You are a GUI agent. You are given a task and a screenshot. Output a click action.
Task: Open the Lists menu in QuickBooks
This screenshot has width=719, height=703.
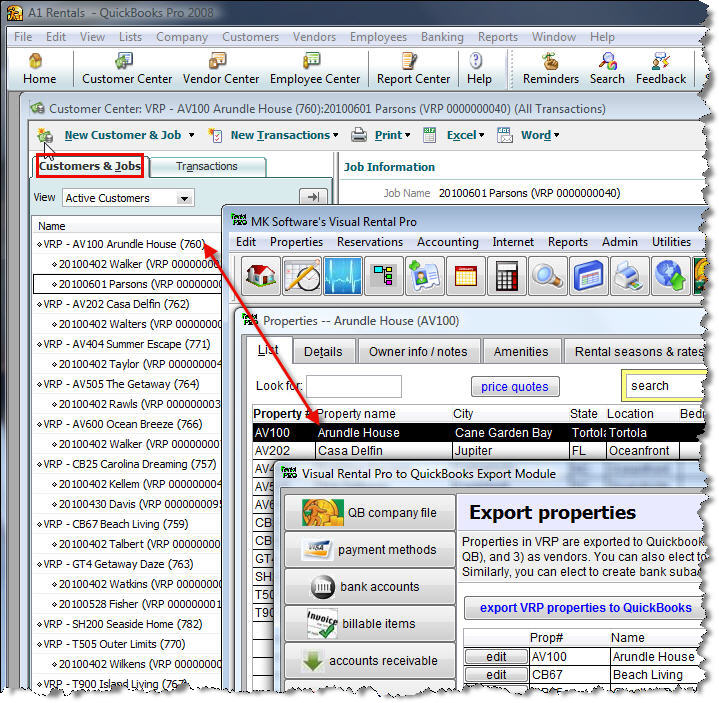pyautogui.click(x=130, y=37)
